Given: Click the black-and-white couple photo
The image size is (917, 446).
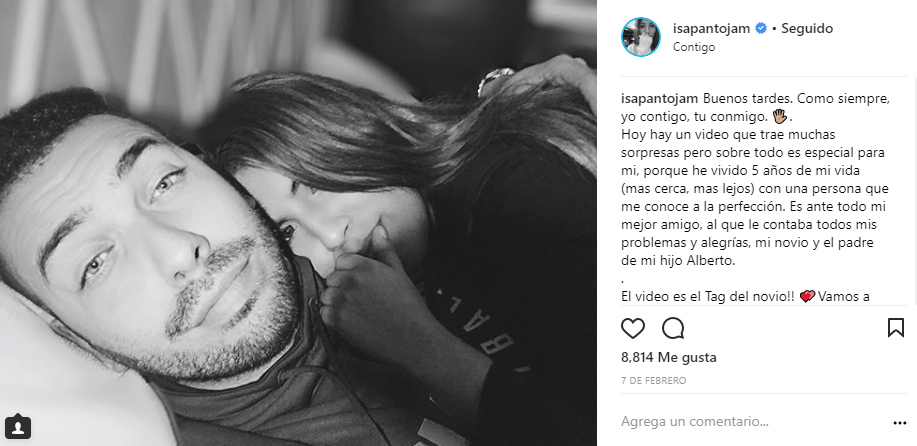Looking at the screenshot, I should 298,223.
